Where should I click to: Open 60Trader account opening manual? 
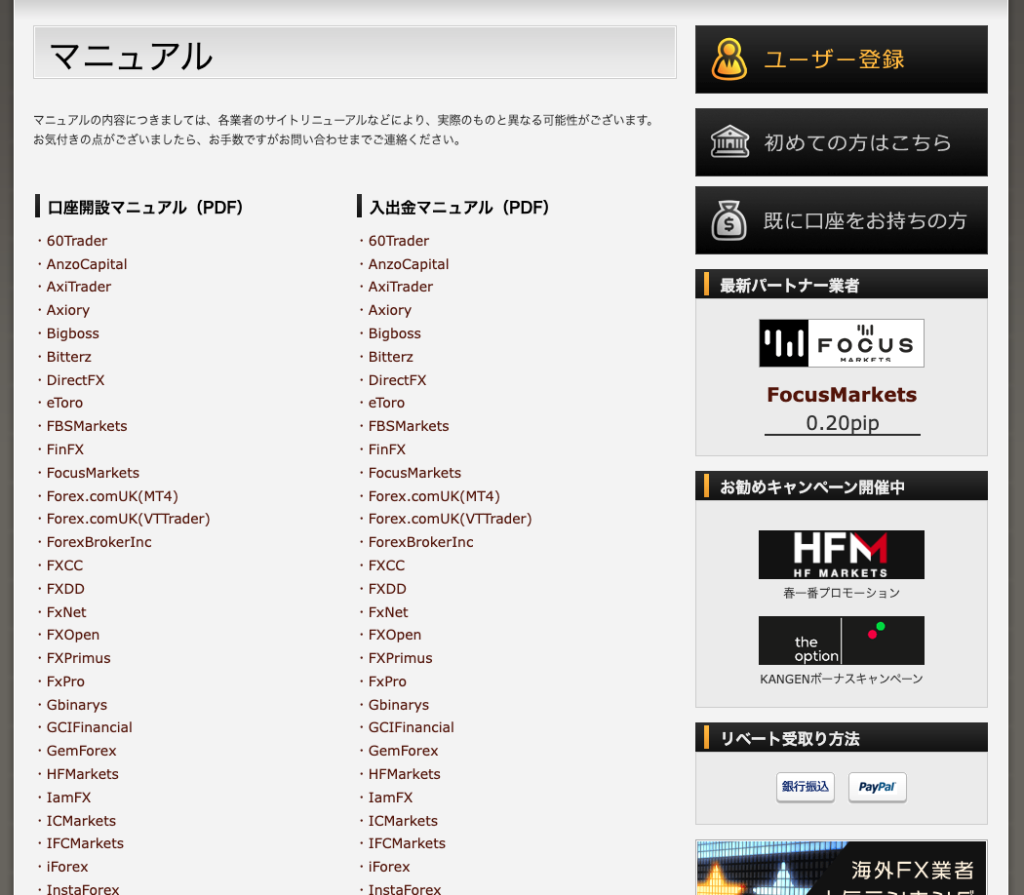(x=77, y=241)
